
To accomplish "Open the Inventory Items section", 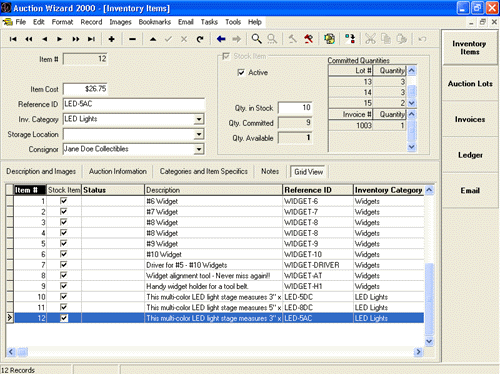I will [x=470, y=48].
